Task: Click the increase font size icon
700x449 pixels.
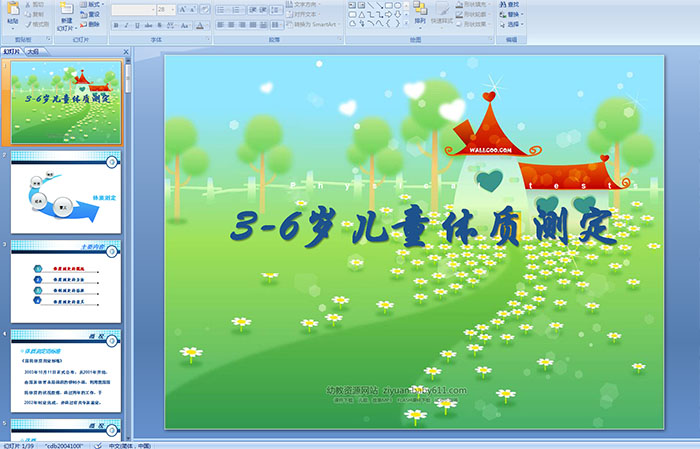Action: point(183,9)
